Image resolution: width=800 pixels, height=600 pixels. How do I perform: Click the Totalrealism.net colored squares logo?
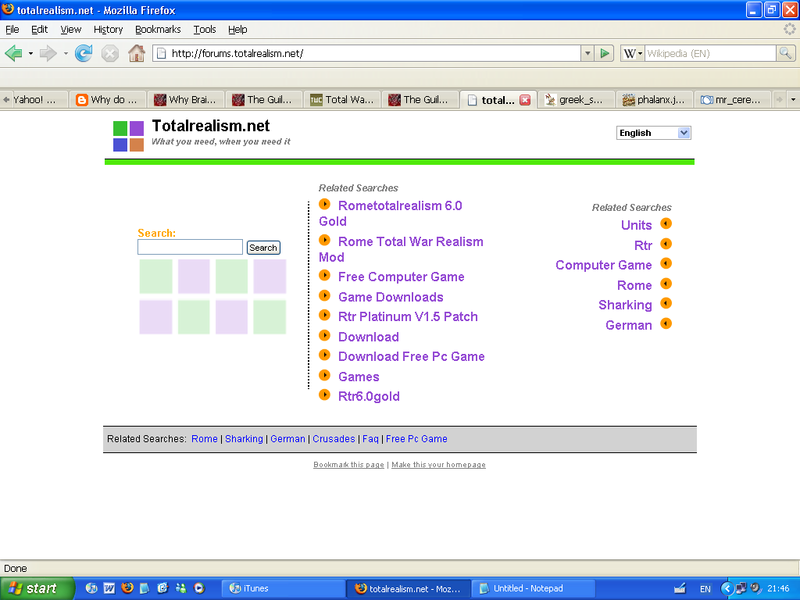128,136
